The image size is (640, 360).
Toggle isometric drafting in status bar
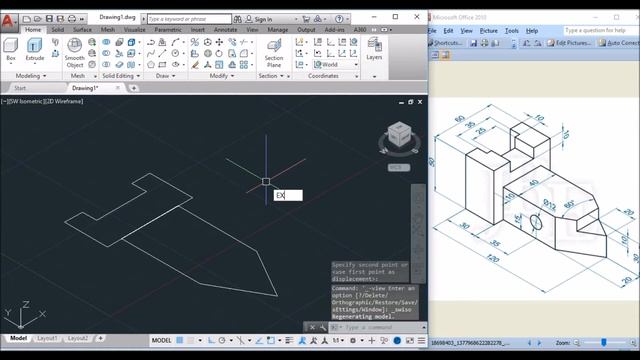[x=240, y=340]
